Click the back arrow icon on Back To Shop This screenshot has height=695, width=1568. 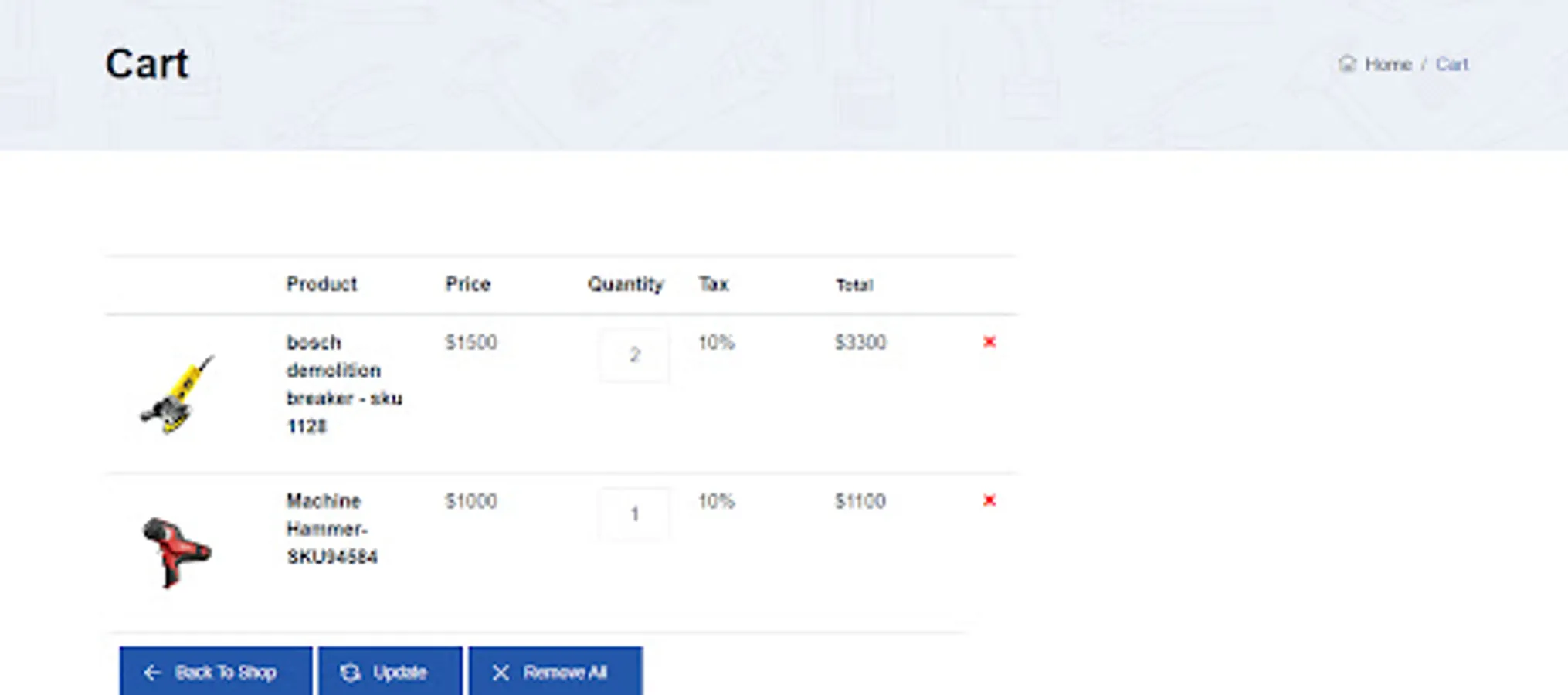(x=151, y=672)
